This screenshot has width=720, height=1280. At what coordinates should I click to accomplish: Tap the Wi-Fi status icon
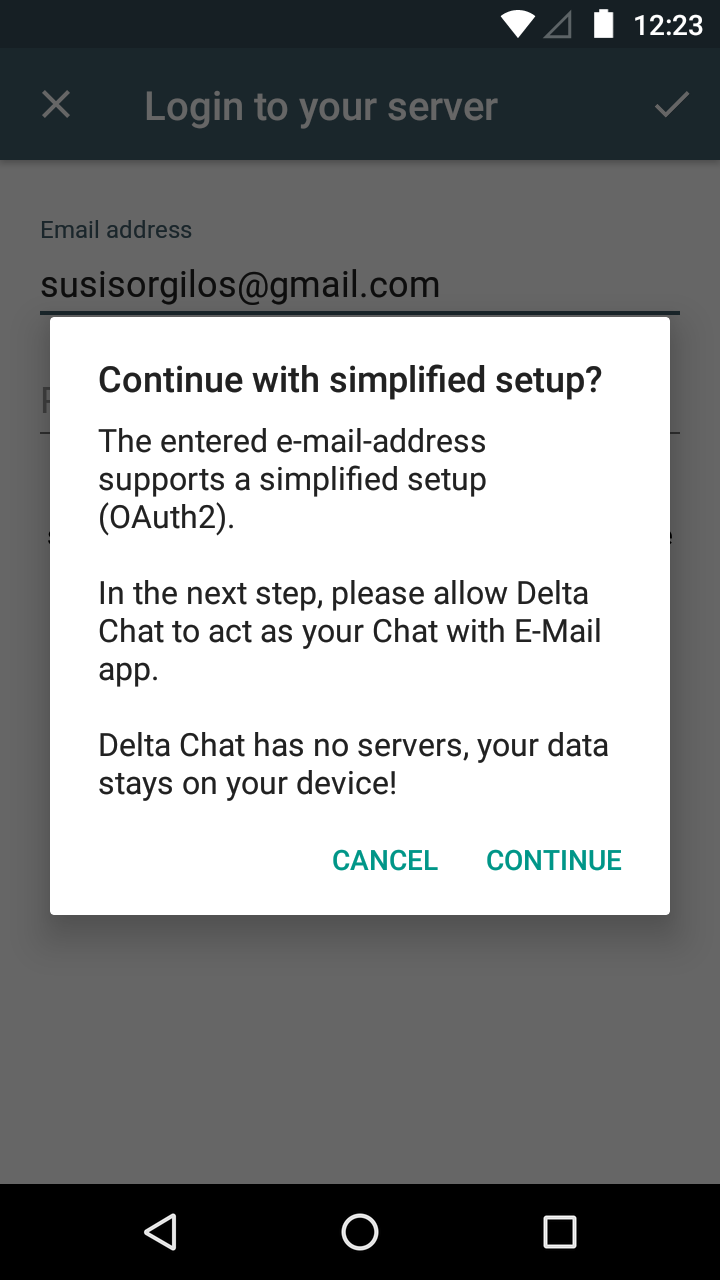click(x=518, y=24)
